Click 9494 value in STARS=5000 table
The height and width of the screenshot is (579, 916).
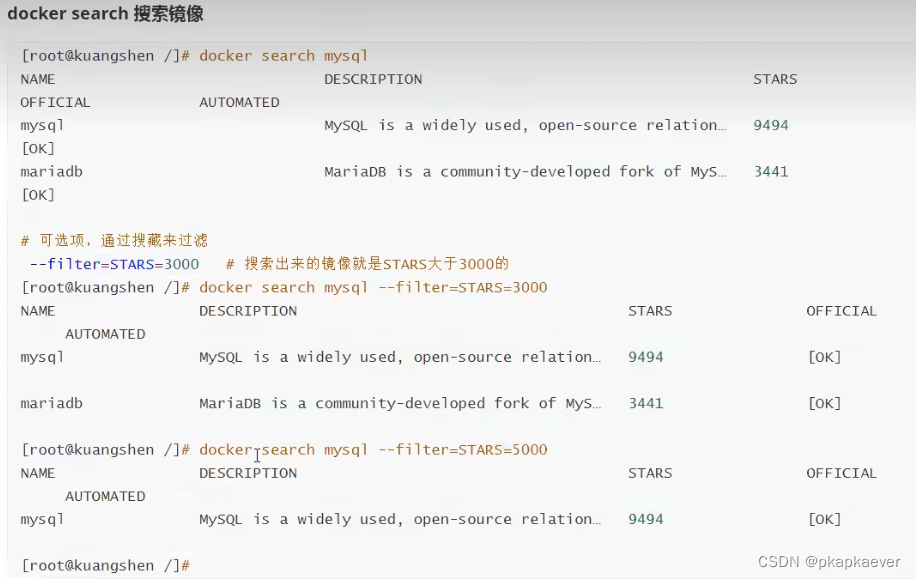646,519
